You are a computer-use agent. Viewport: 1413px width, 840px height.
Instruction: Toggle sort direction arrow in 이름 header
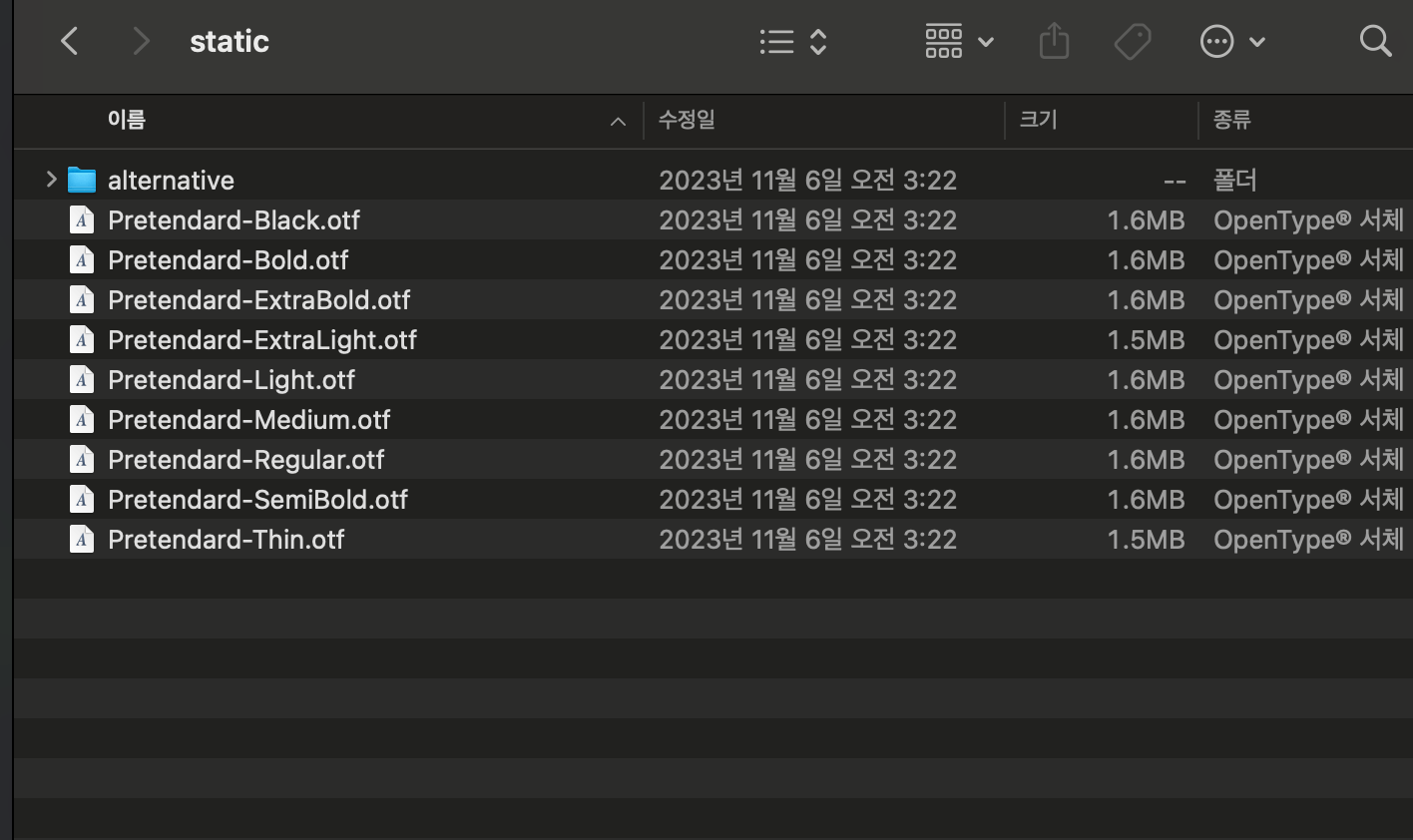[x=618, y=122]
